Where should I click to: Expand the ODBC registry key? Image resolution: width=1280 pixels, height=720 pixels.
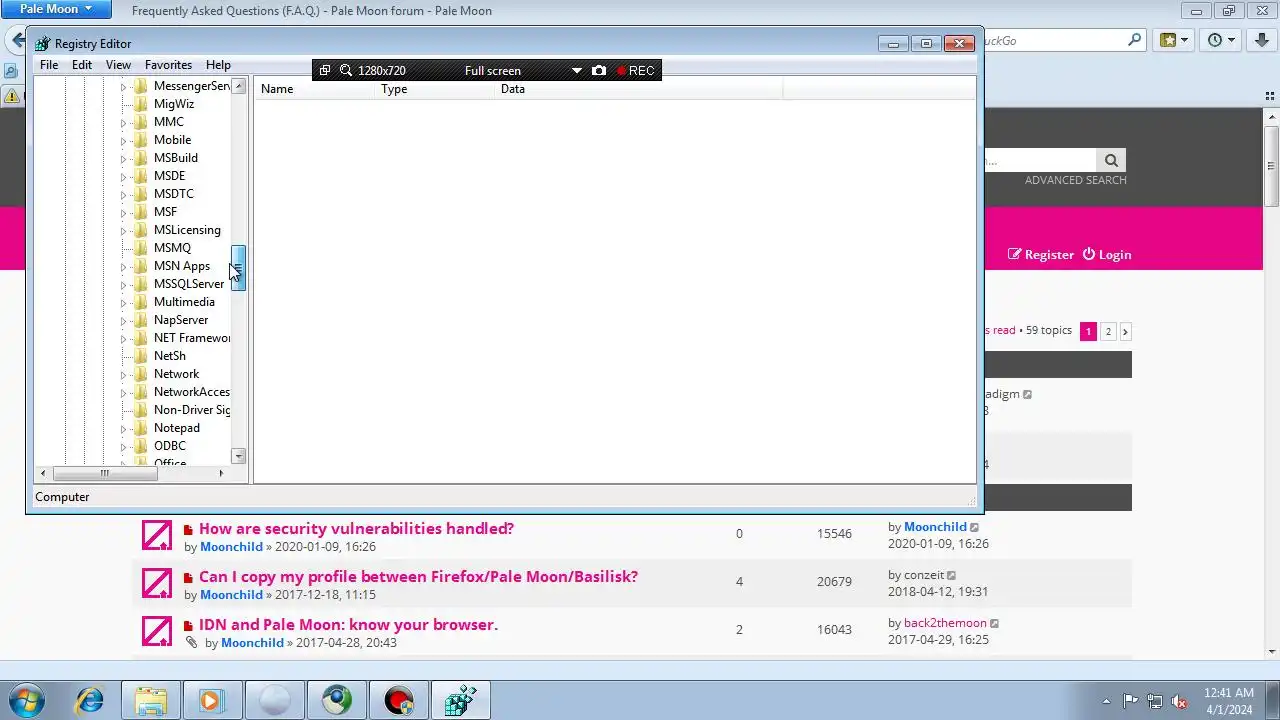pyautogui.click(x=124, y=446)
